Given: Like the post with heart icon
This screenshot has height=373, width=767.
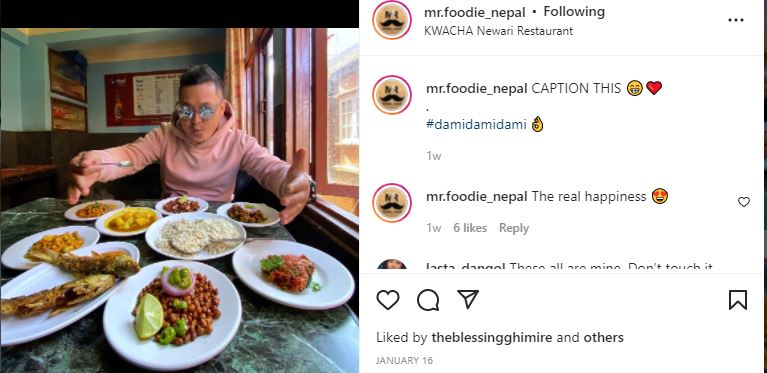Looking at the screenshot, I should coord(388,300).
